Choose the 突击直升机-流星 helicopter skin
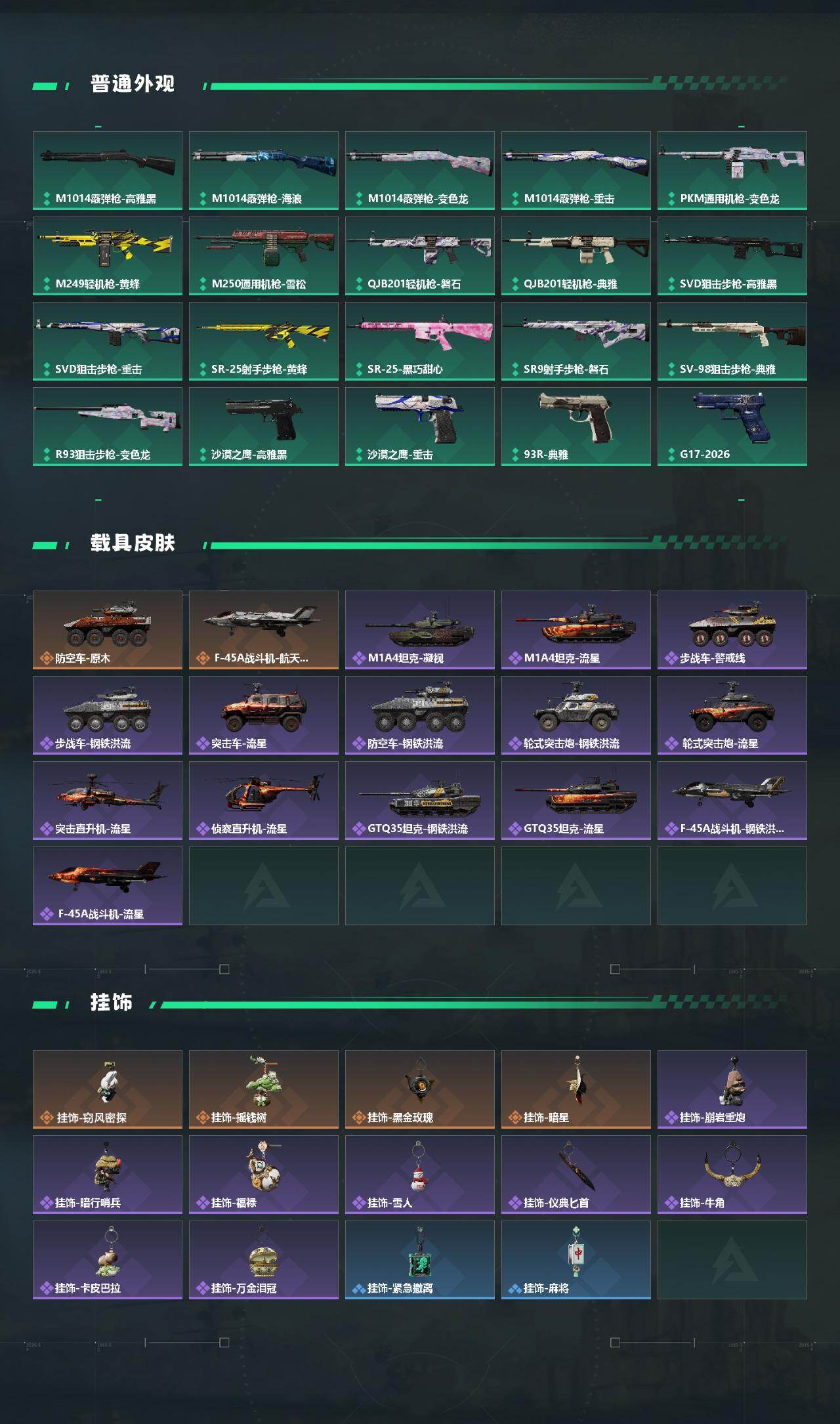The width and height of the screenshot is (840, 1424). click(x=108, y=801)
